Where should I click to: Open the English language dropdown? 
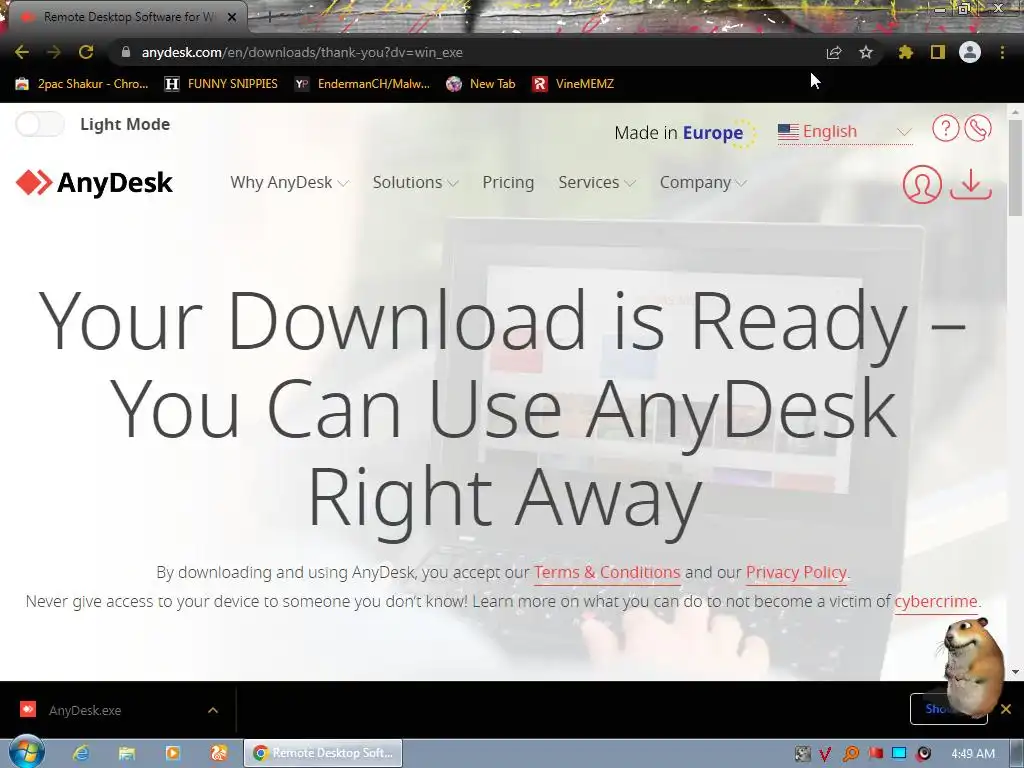tap(844, 131)
